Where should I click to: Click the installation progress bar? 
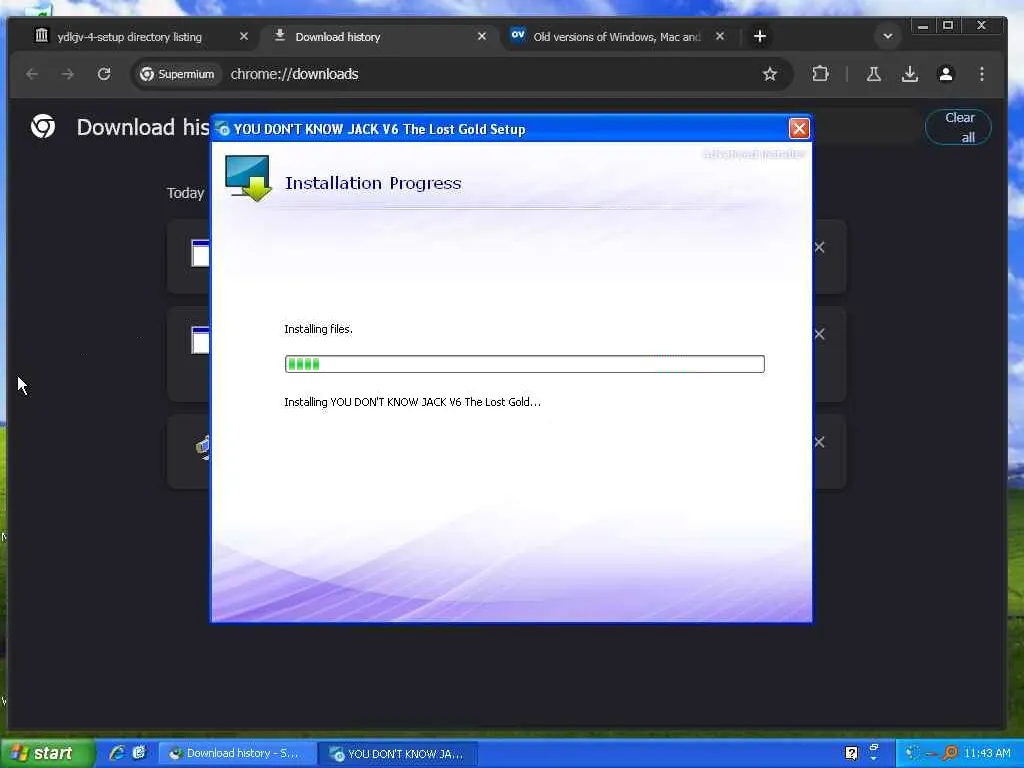[x=524, y=364]
